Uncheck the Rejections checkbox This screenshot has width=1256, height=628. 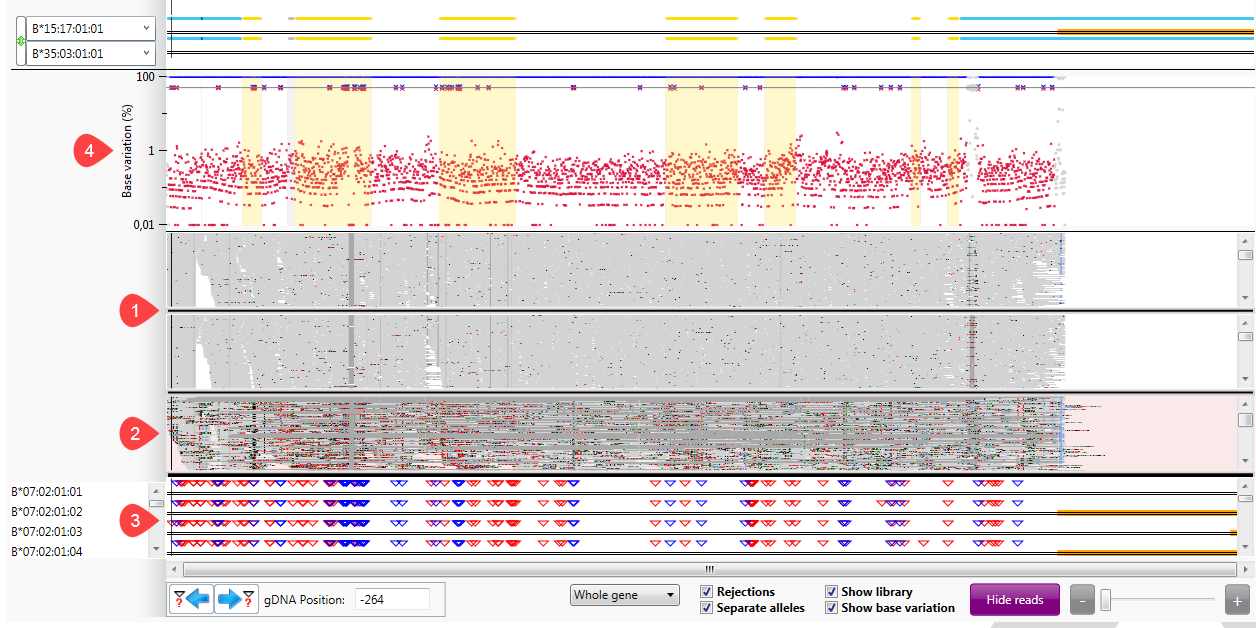[x=707, y=592]
